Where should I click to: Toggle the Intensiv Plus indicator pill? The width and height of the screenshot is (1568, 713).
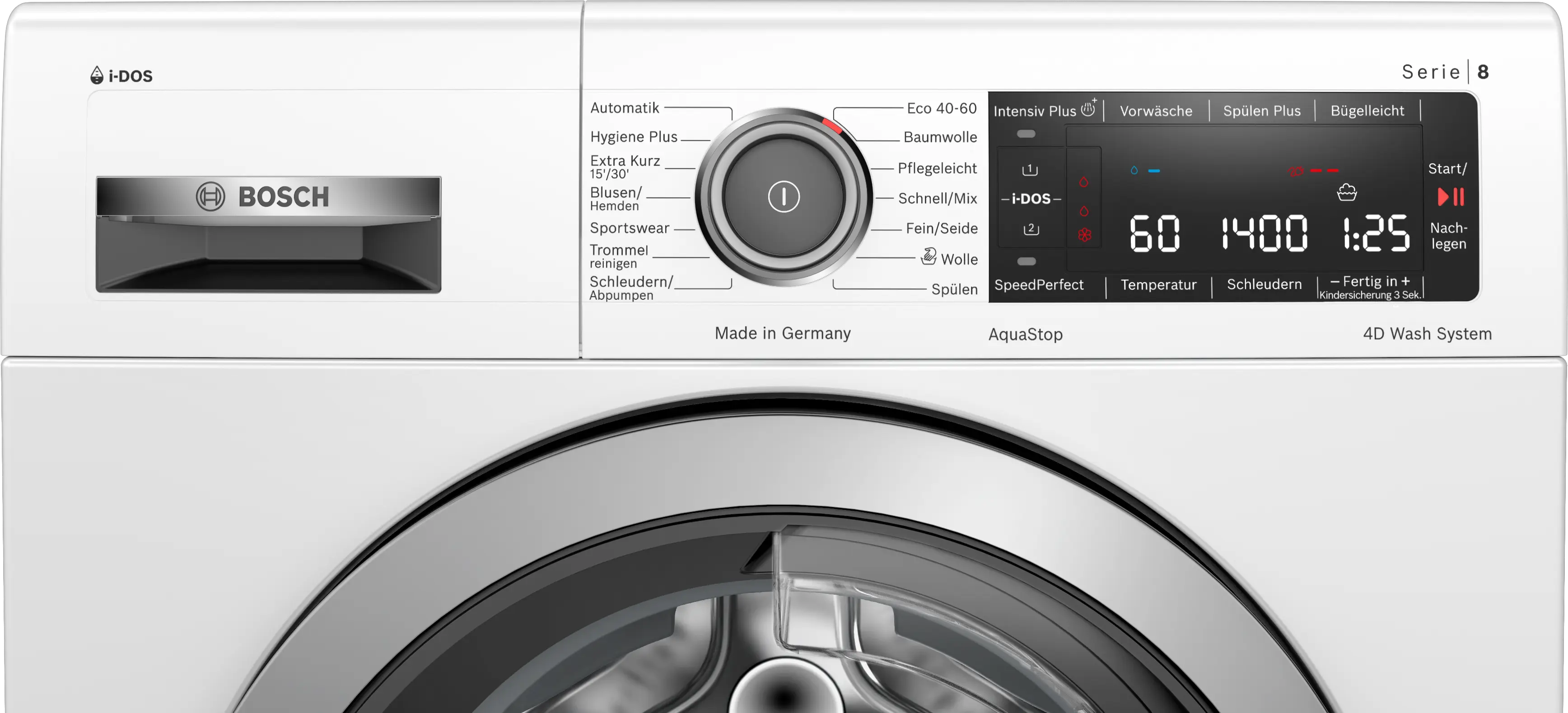point(1026,134)
